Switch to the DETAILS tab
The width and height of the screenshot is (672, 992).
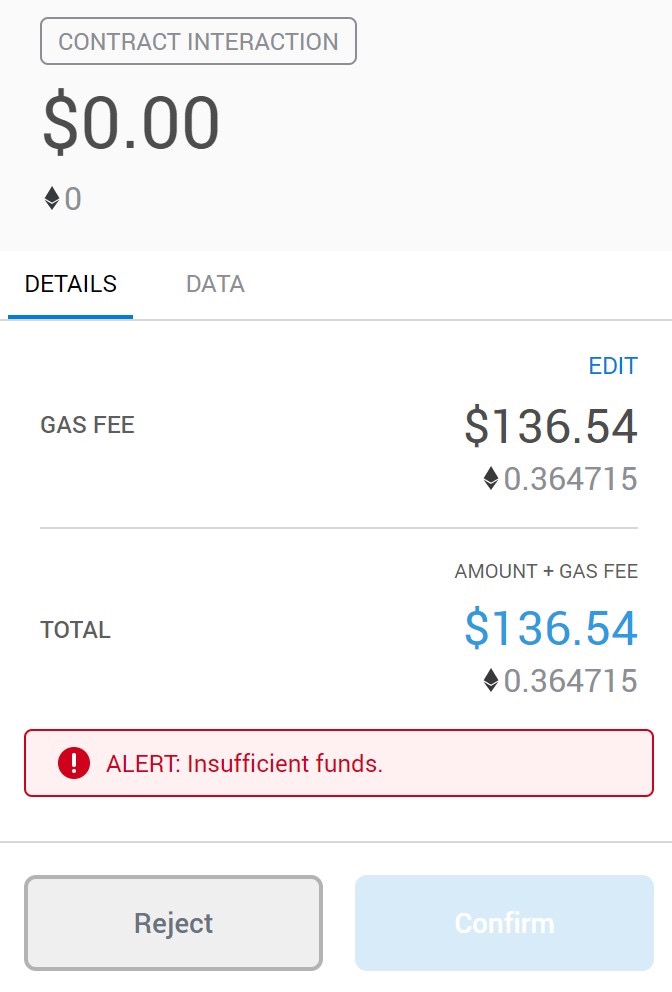[x=70, y=284]
